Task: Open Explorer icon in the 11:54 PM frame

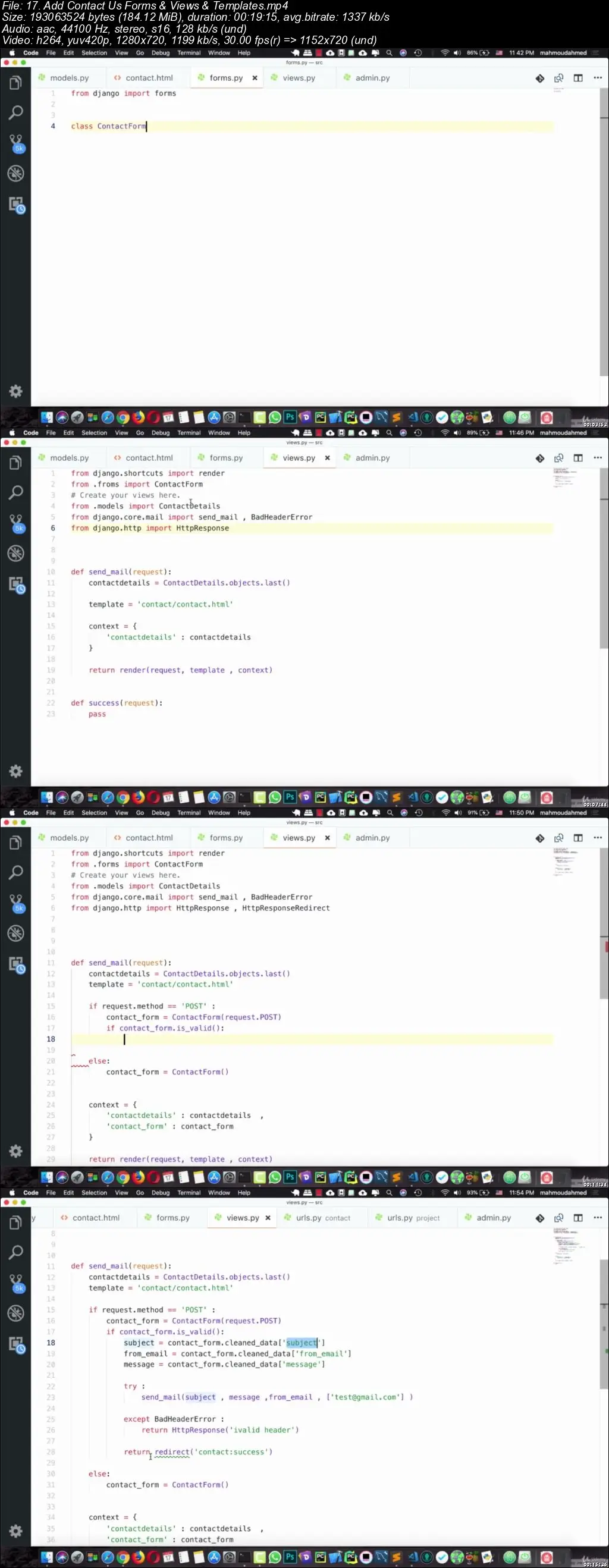Action: click(x=16, y=1223)
